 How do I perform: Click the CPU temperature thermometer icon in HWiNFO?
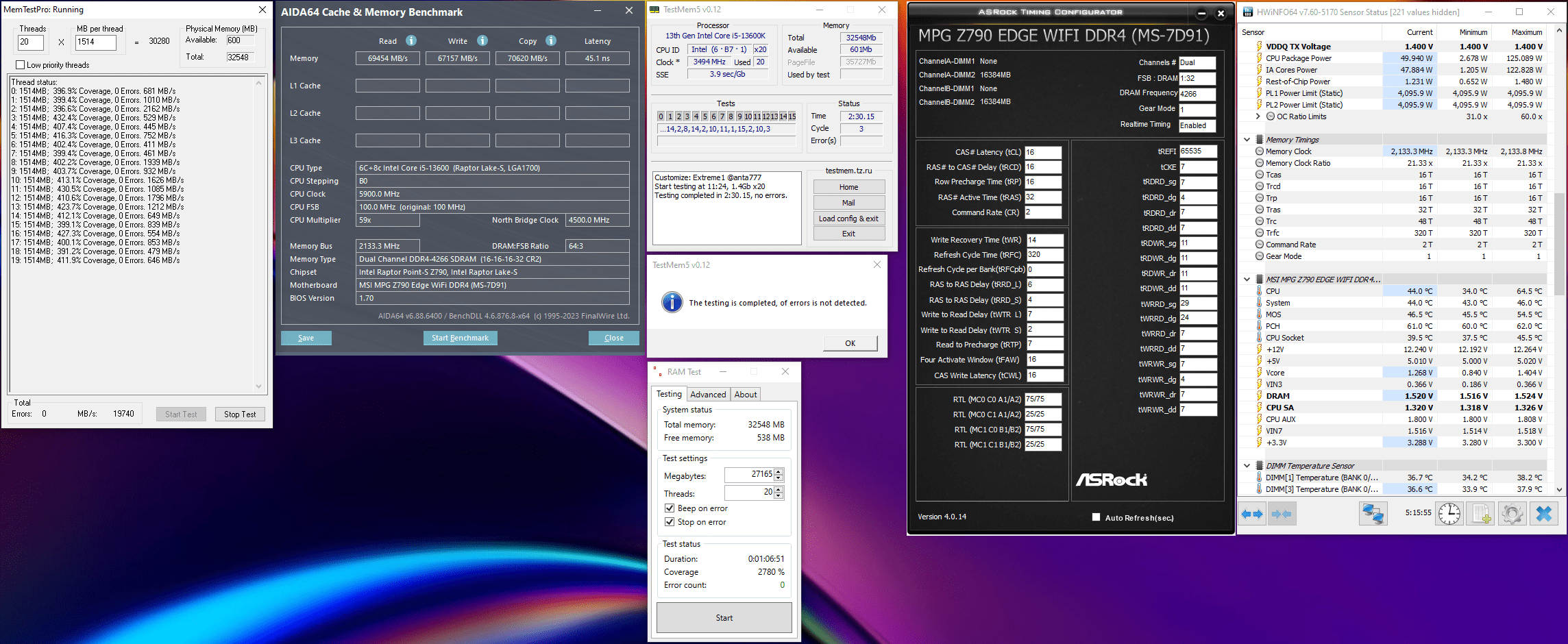click(x=1259, y=291)
